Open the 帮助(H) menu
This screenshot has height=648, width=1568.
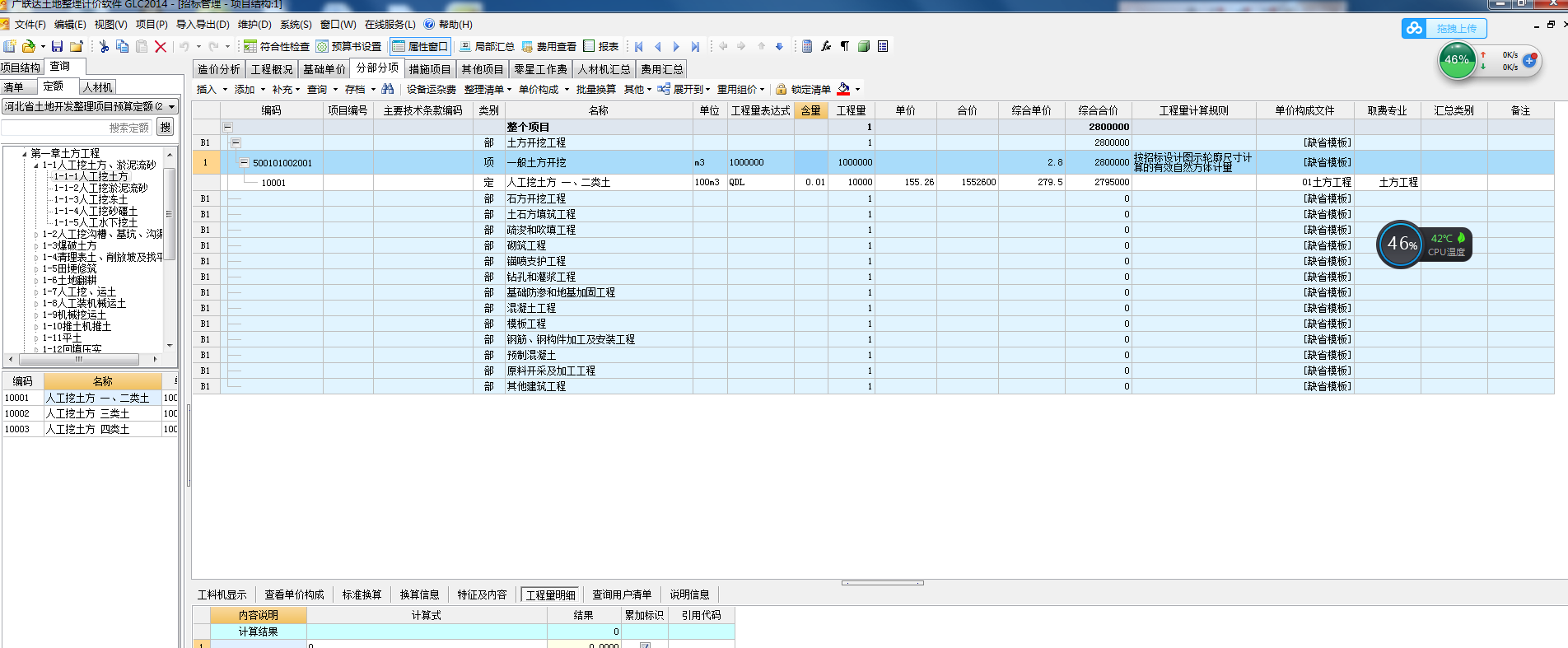click(449, 25)
